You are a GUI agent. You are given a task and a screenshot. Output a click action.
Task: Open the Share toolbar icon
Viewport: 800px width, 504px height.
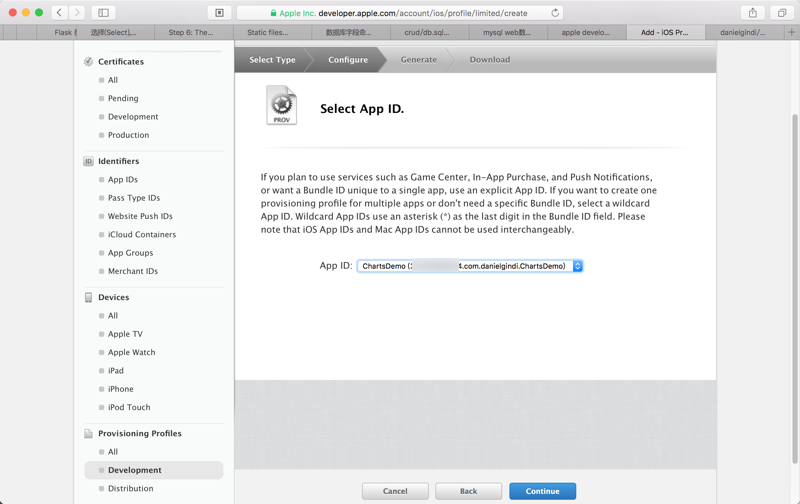pos(753,13)
